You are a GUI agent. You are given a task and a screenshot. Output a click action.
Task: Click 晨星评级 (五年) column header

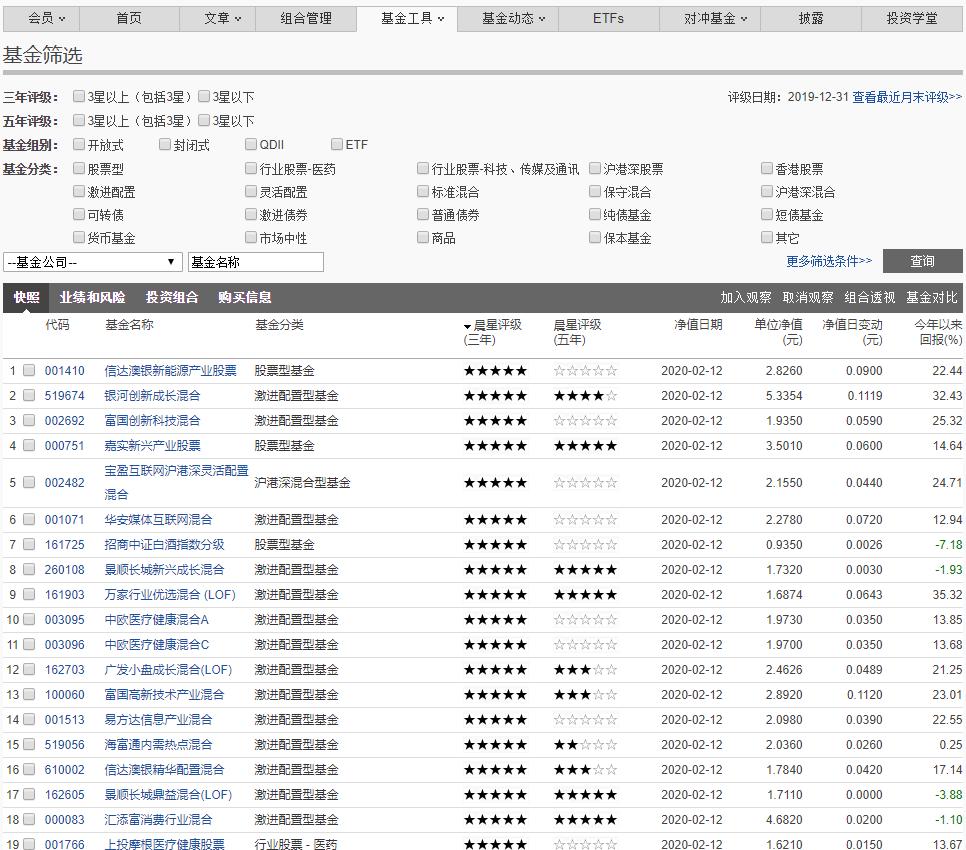577,332
